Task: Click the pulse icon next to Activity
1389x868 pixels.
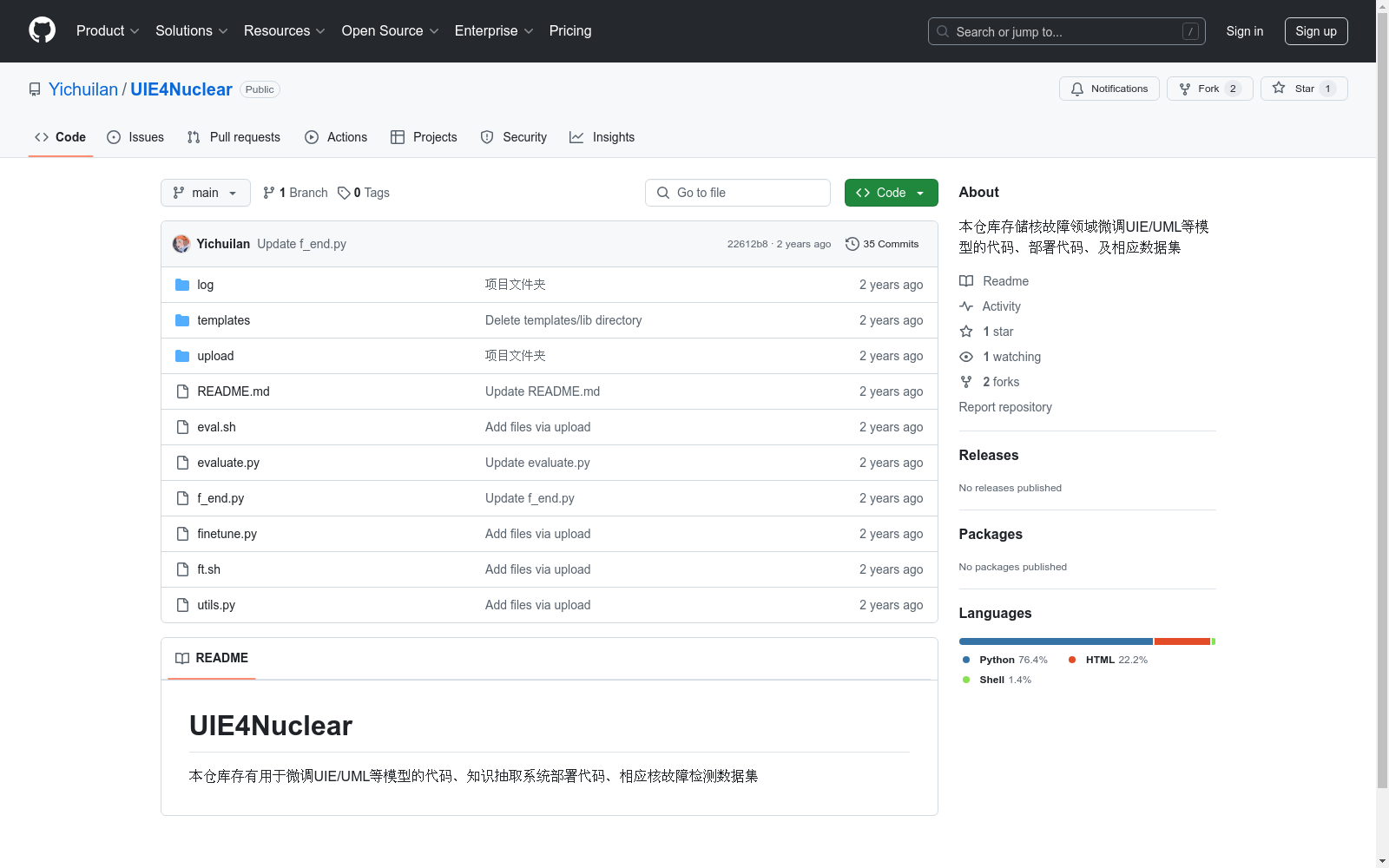Action: [x=966, y=306]
